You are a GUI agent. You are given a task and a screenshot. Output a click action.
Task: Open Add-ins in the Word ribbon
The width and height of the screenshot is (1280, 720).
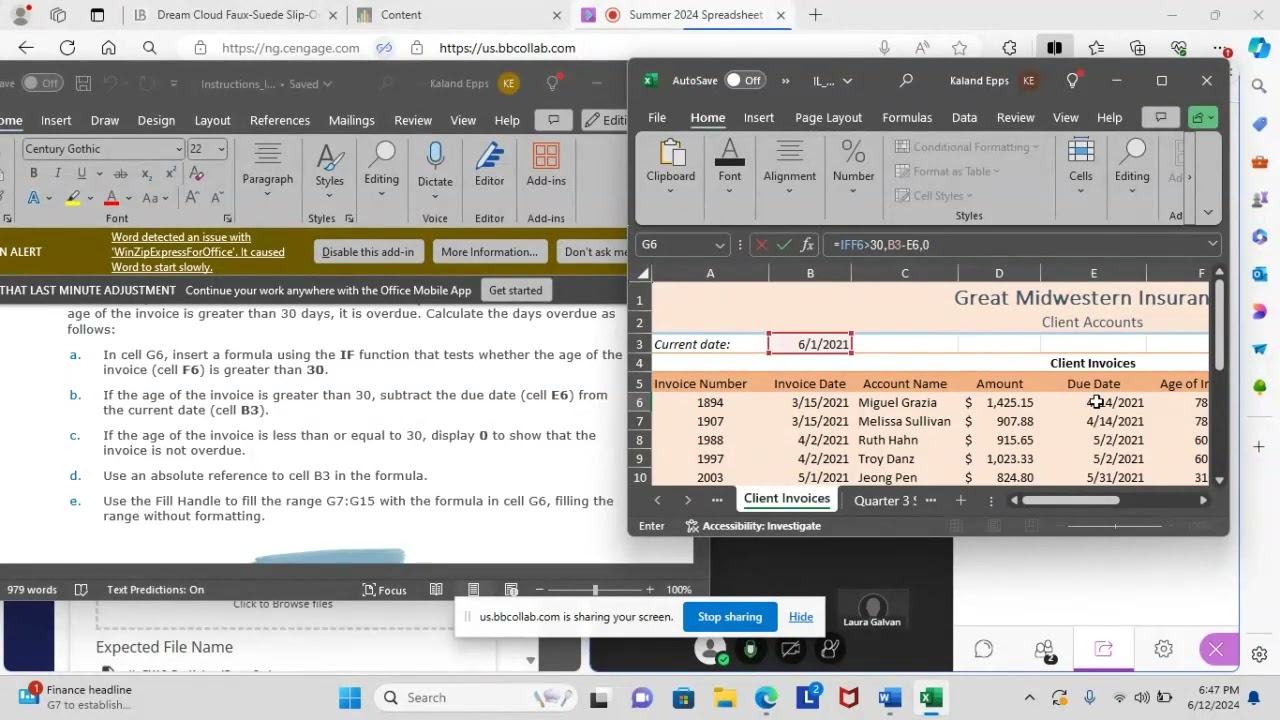coord(546,165)
